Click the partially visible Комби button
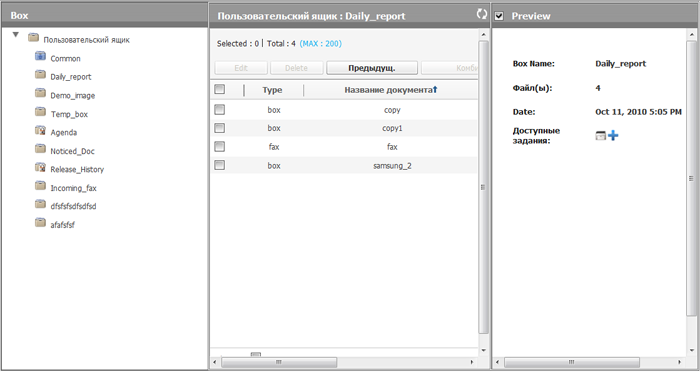This screenshot has height=372, width=700. [x=449, y=68]
